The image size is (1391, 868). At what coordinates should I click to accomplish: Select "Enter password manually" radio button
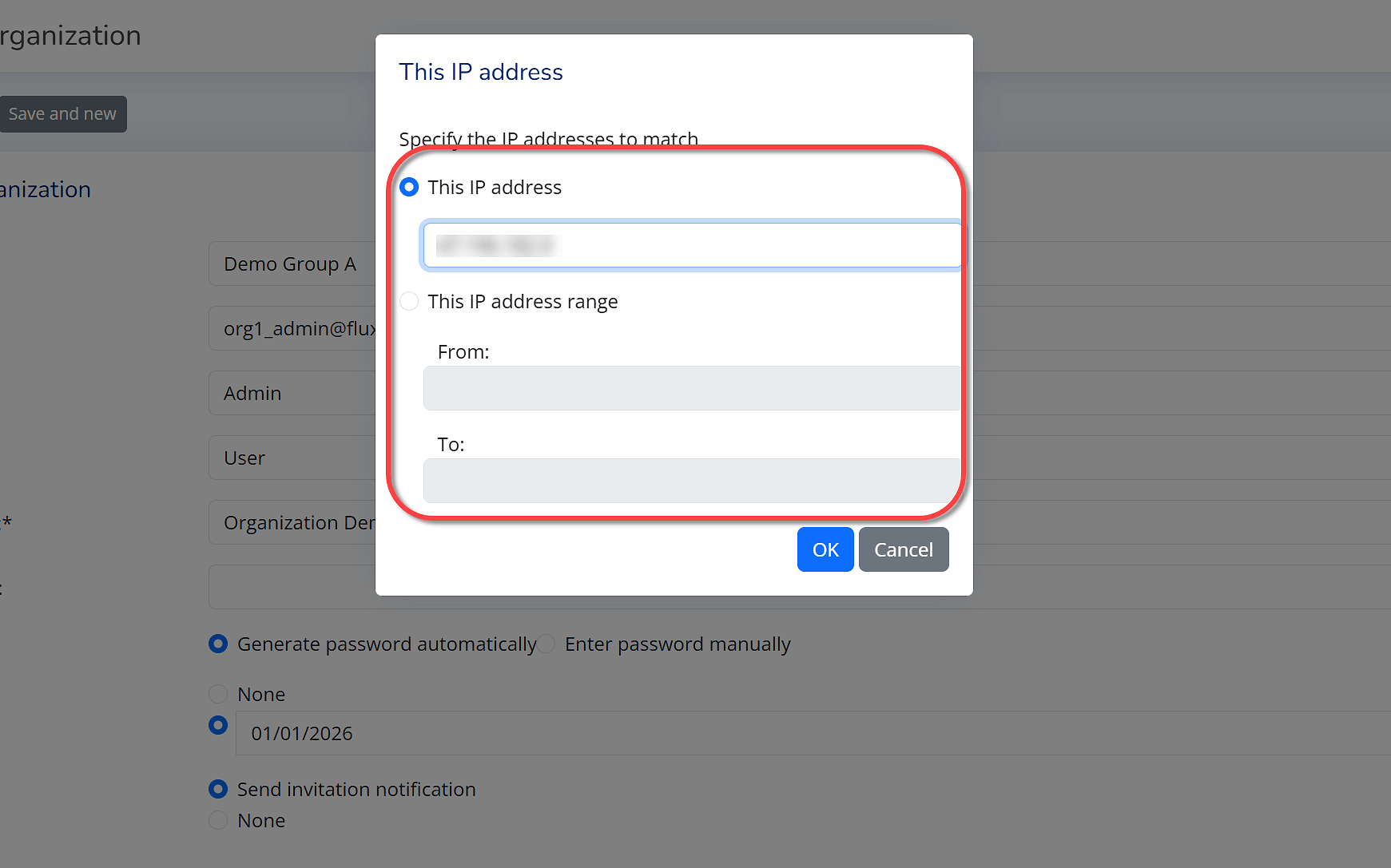coord(546,644)
